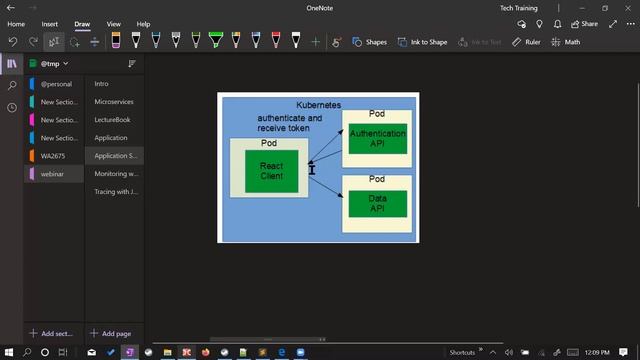This screenshot has height=360, width=640.
Task: Toggle the navigation panes icon
Action: tap(12, 64)
